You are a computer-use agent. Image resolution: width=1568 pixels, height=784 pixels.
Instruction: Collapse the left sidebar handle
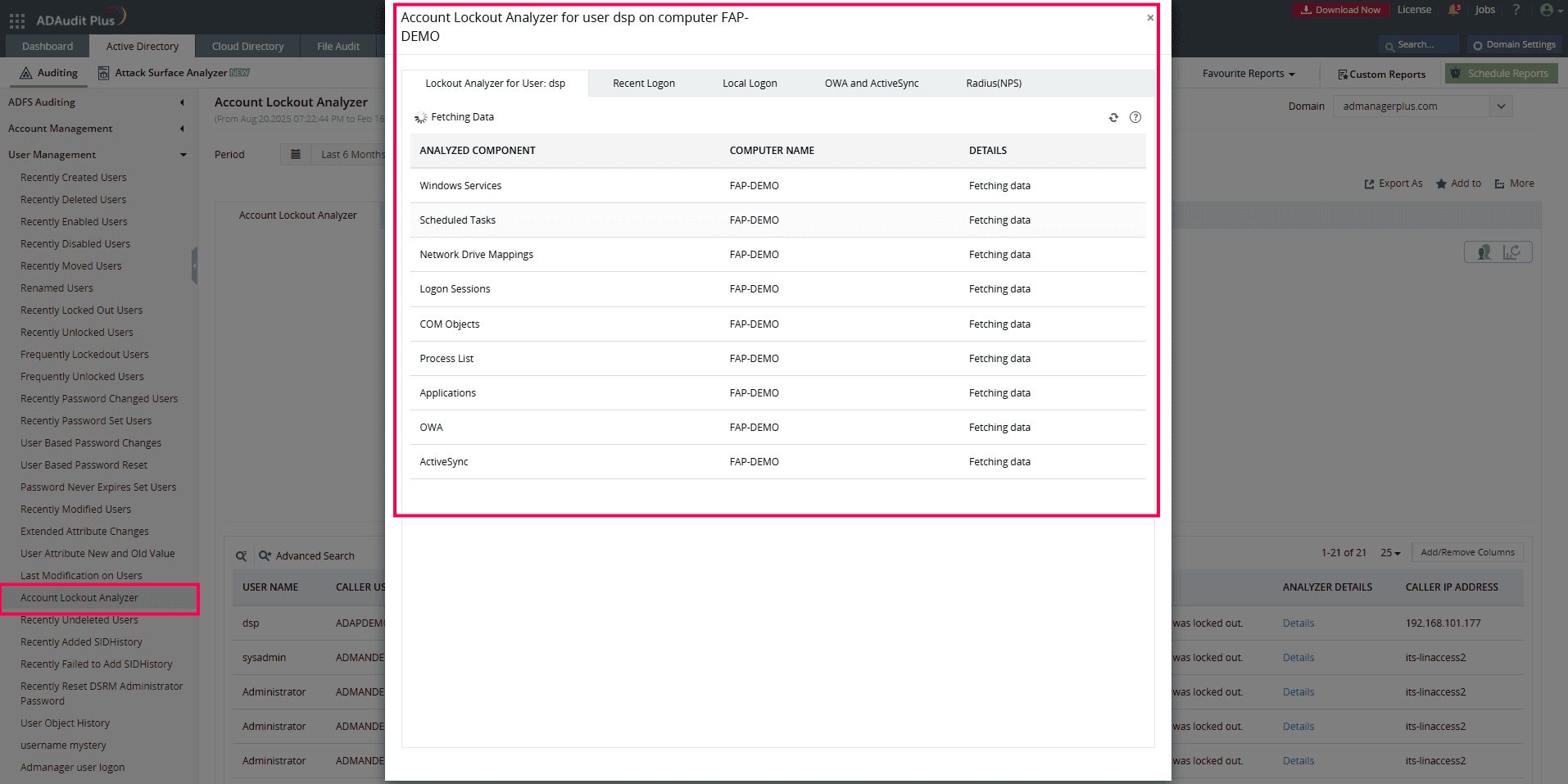point(194,265)
